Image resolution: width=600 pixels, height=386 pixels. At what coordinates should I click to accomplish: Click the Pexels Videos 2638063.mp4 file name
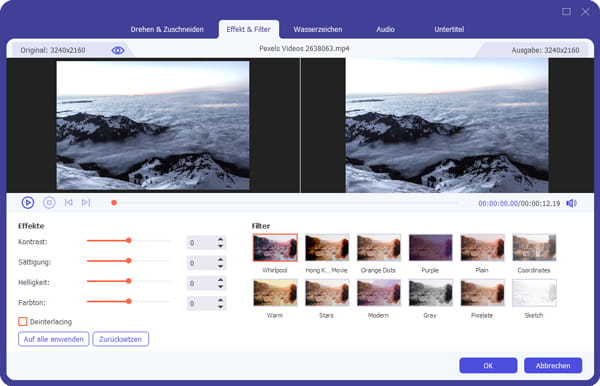304,49
